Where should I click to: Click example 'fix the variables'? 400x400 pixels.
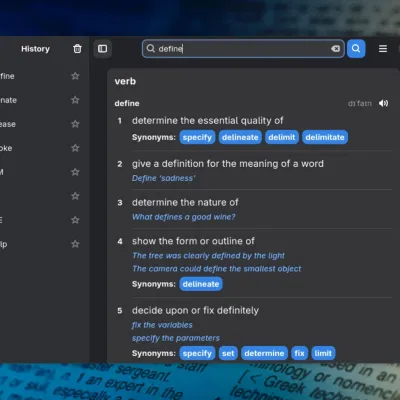coord(162,325)
